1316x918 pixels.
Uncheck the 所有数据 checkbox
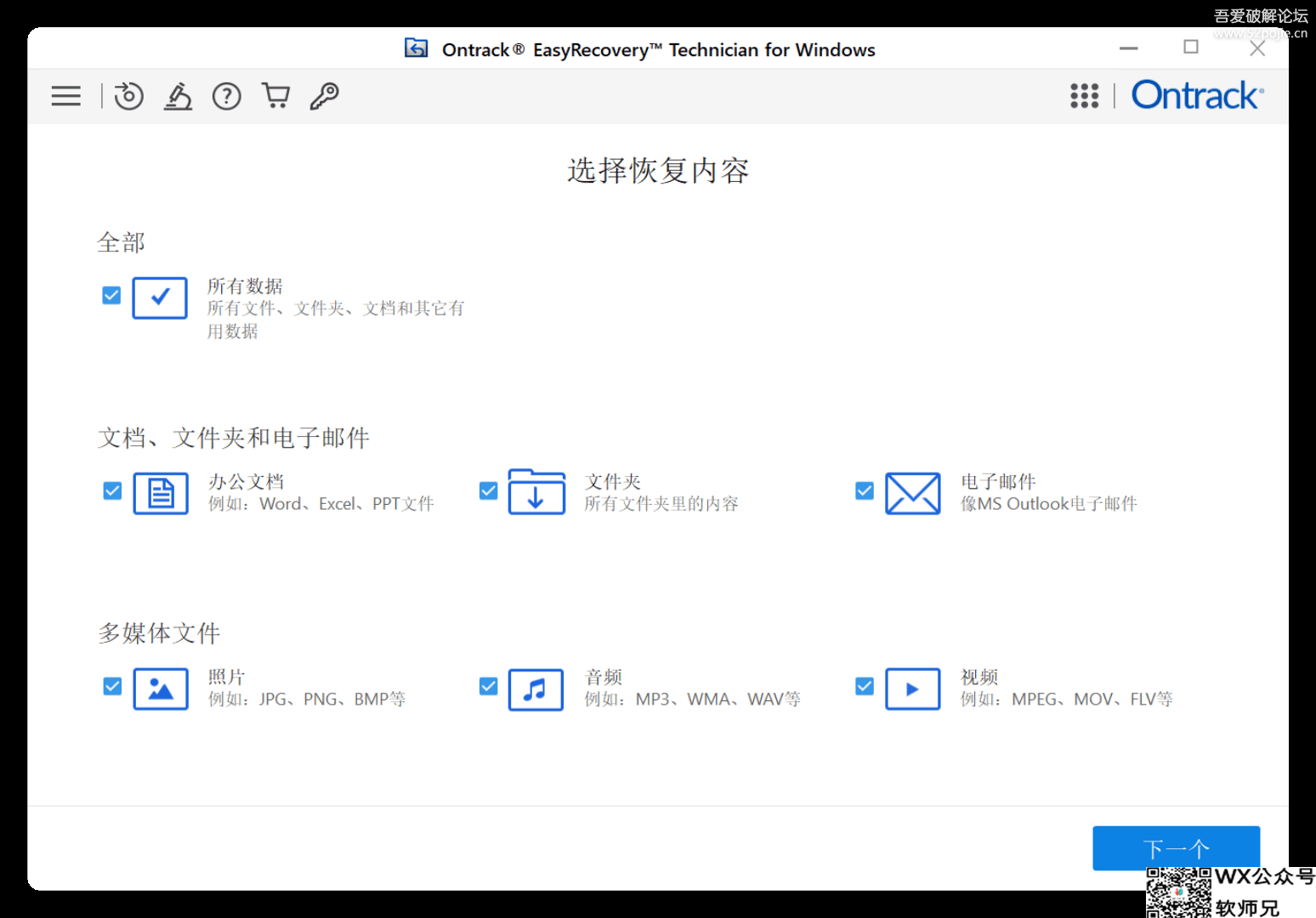111,295
